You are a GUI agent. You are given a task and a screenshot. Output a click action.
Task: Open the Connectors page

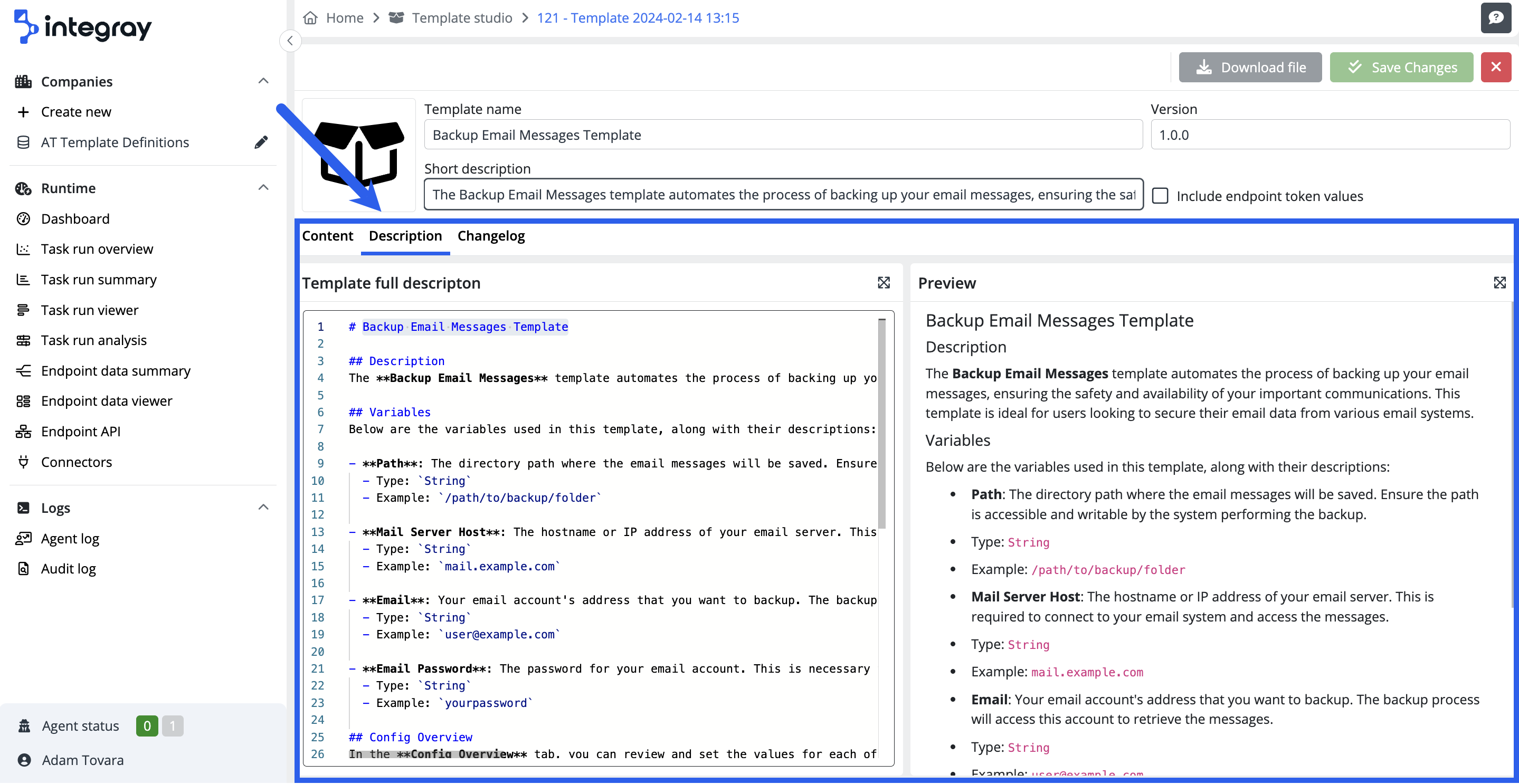pyautogui.click(x=77, y=462)
